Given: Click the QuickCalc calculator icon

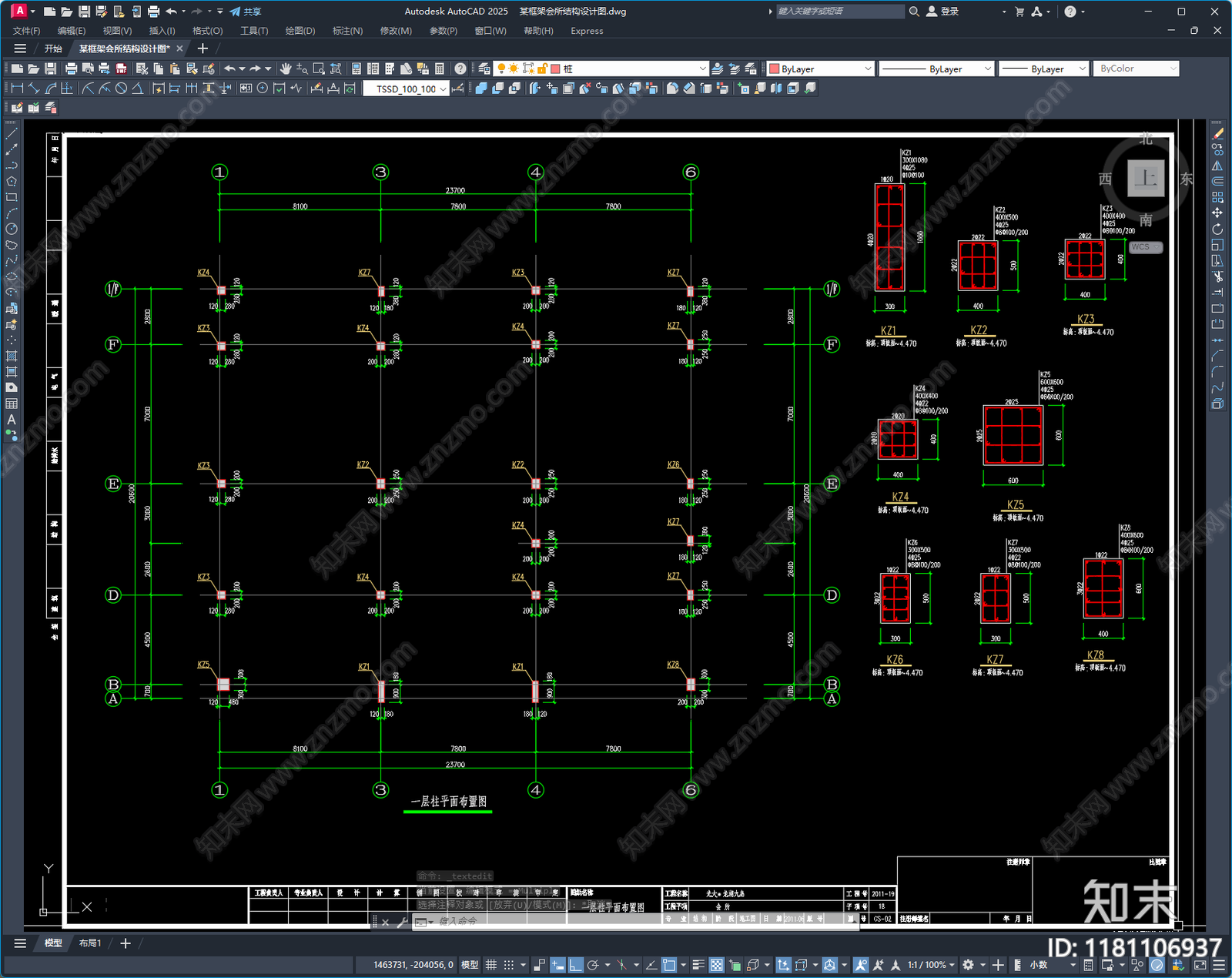Looking at the screenshot, I should point(440,69).
